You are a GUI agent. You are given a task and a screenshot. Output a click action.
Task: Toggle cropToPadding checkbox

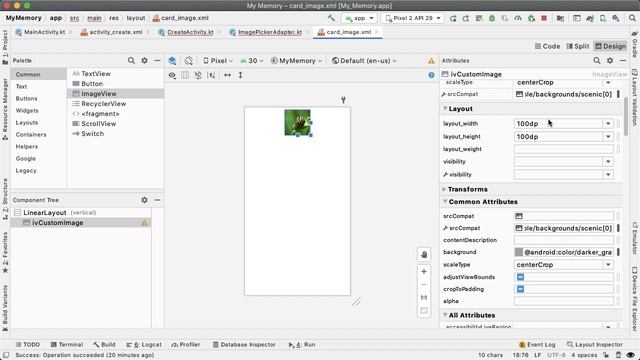click(x=520, y=289)
